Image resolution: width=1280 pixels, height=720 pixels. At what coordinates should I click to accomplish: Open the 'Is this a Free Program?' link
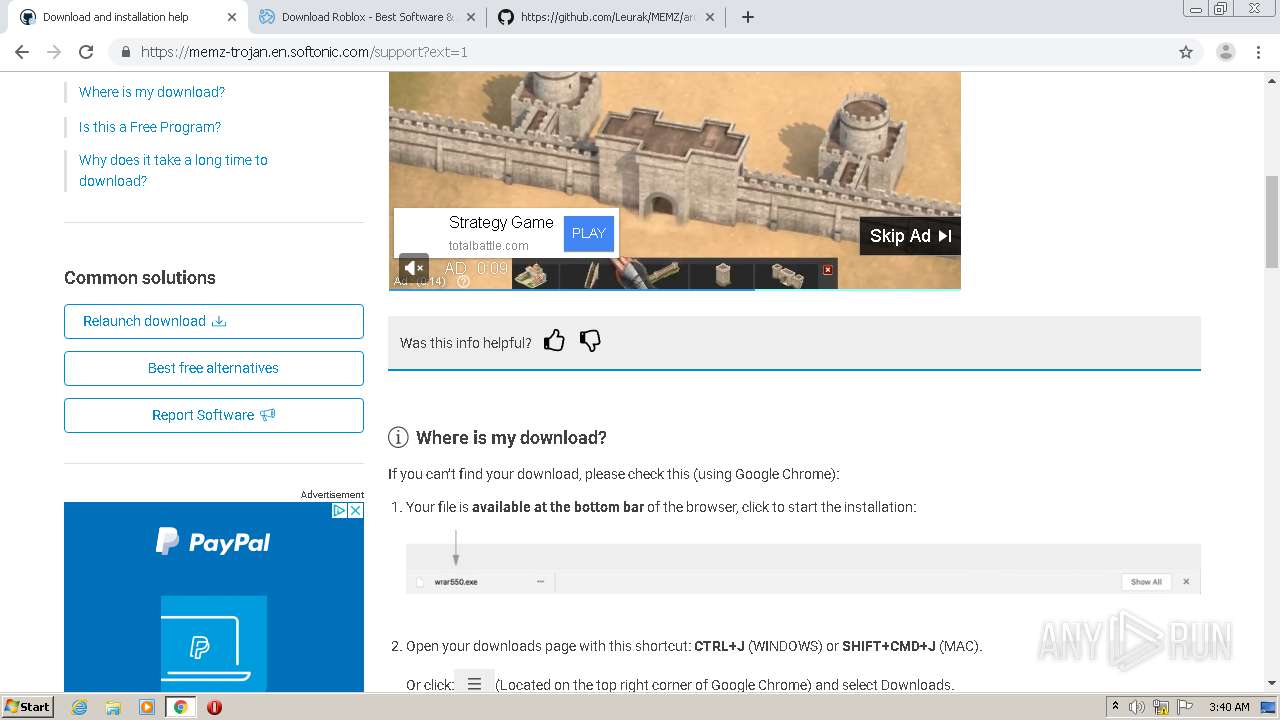tap(150, 127)
